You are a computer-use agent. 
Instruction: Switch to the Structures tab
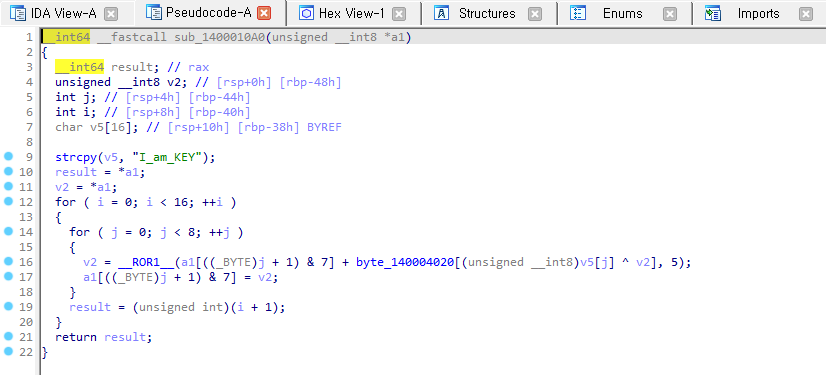pos(487,13)
